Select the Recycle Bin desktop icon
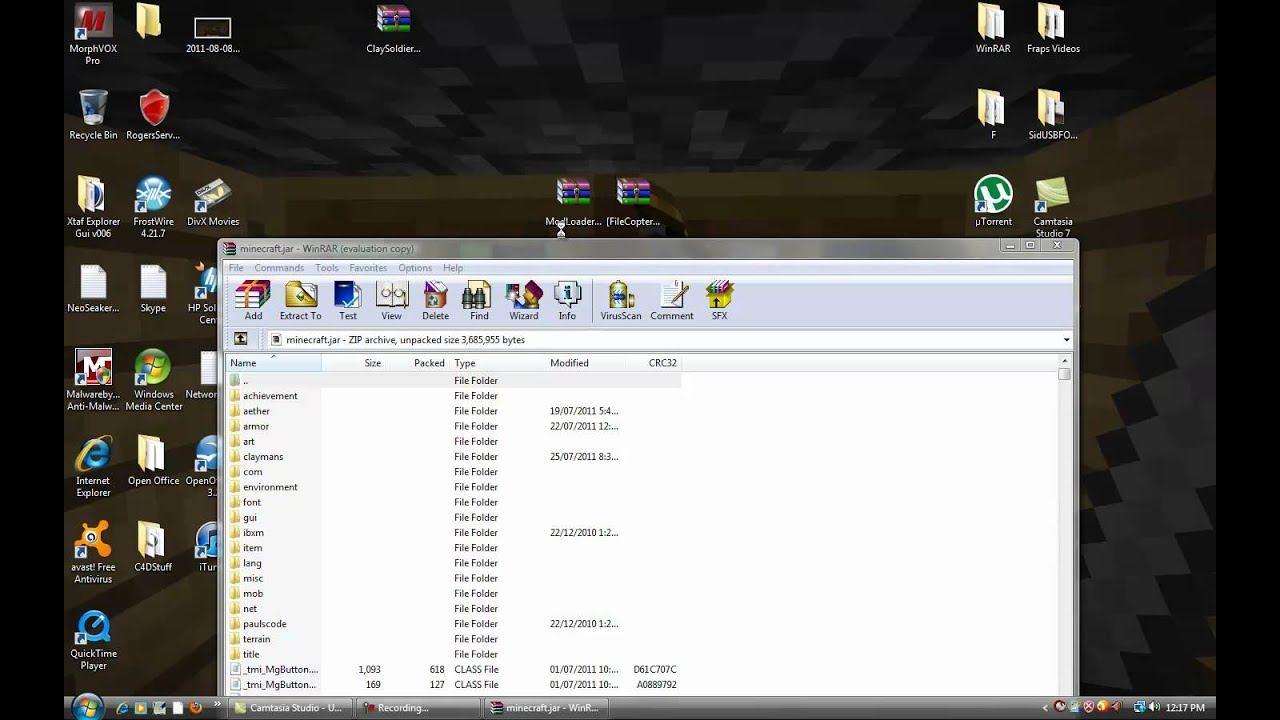The image size is (1280, 720). point(93,115)
